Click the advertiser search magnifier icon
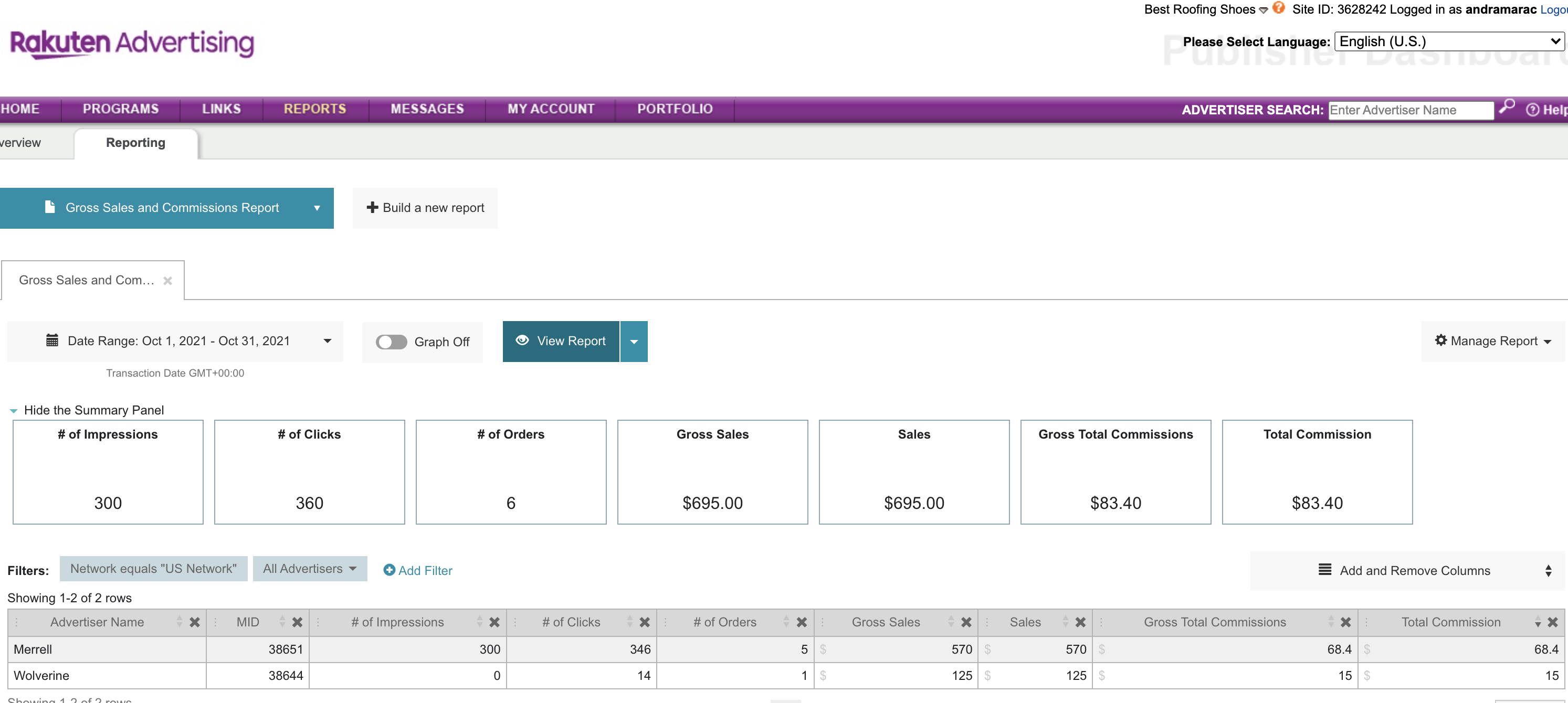This screenshot has width=1568, height=703. coord(1507,107)
